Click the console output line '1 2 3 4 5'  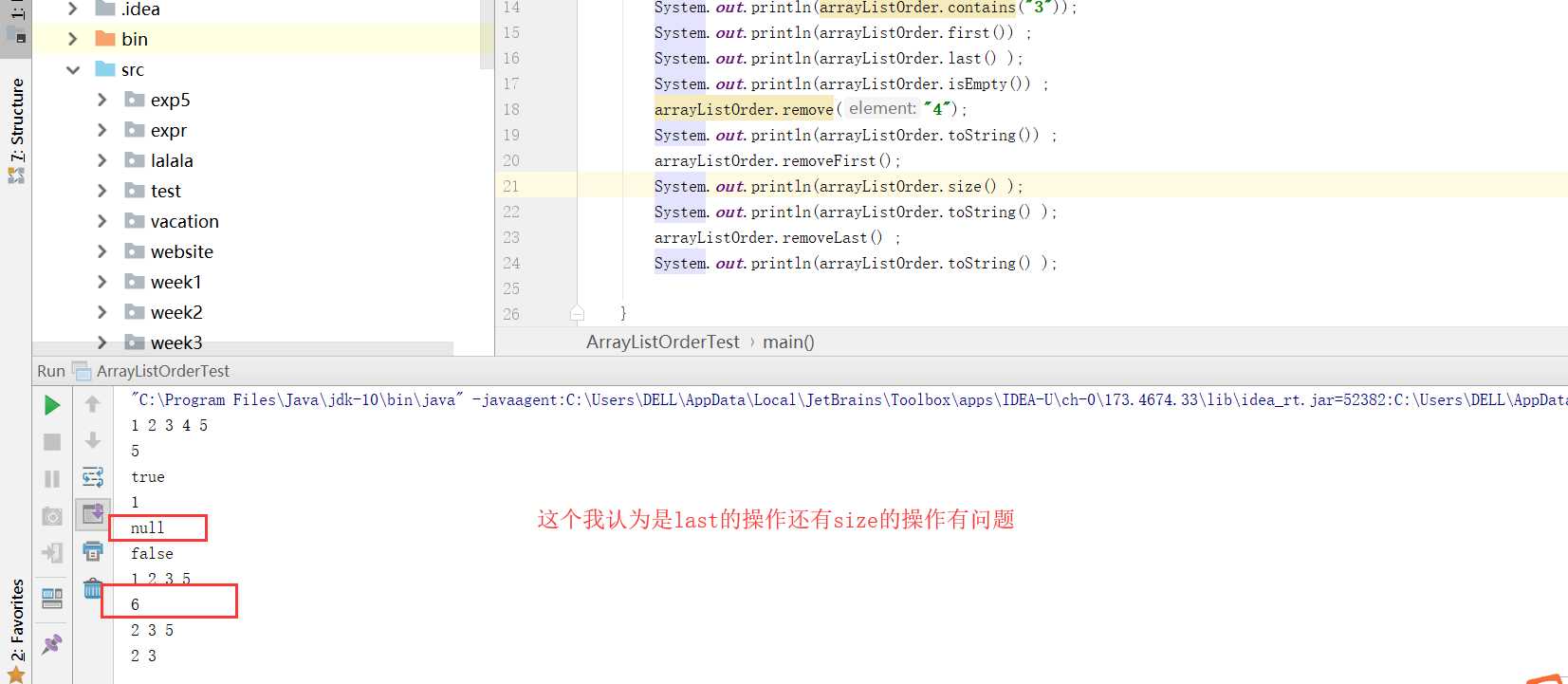(x=169, y=426)
